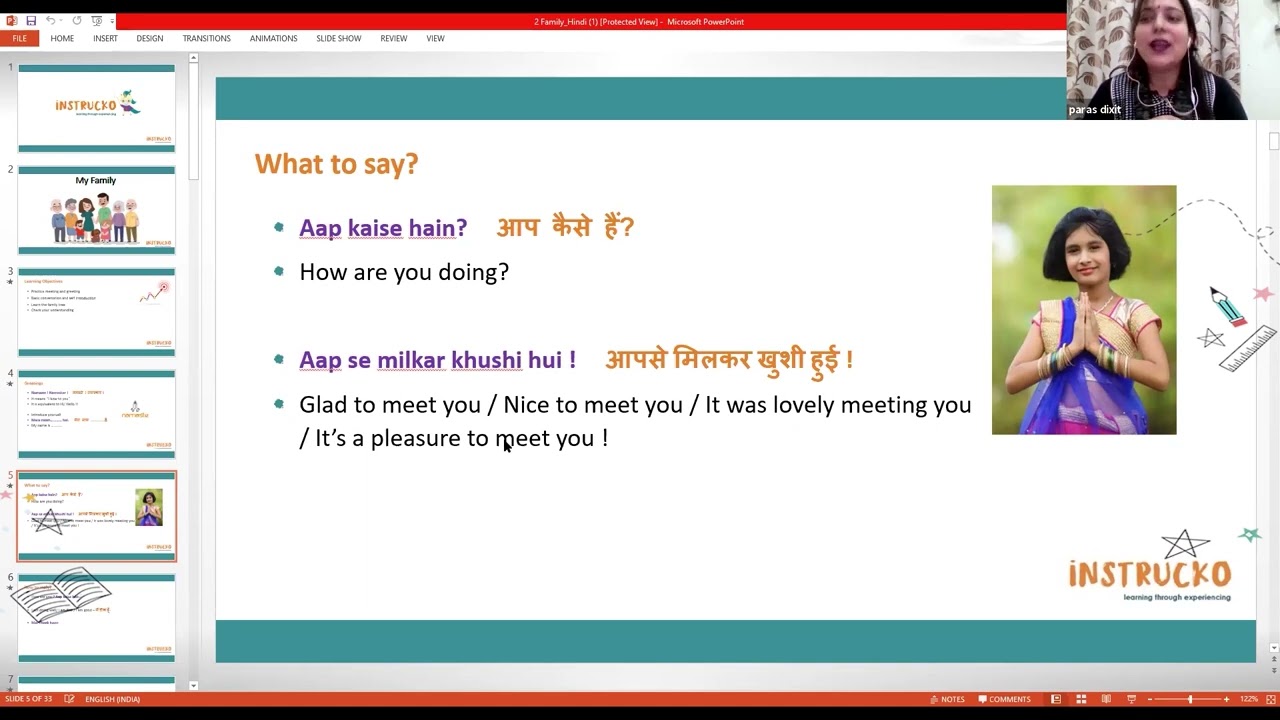
Task: Click the spell check icon in status bar
Action: point(69,699)
